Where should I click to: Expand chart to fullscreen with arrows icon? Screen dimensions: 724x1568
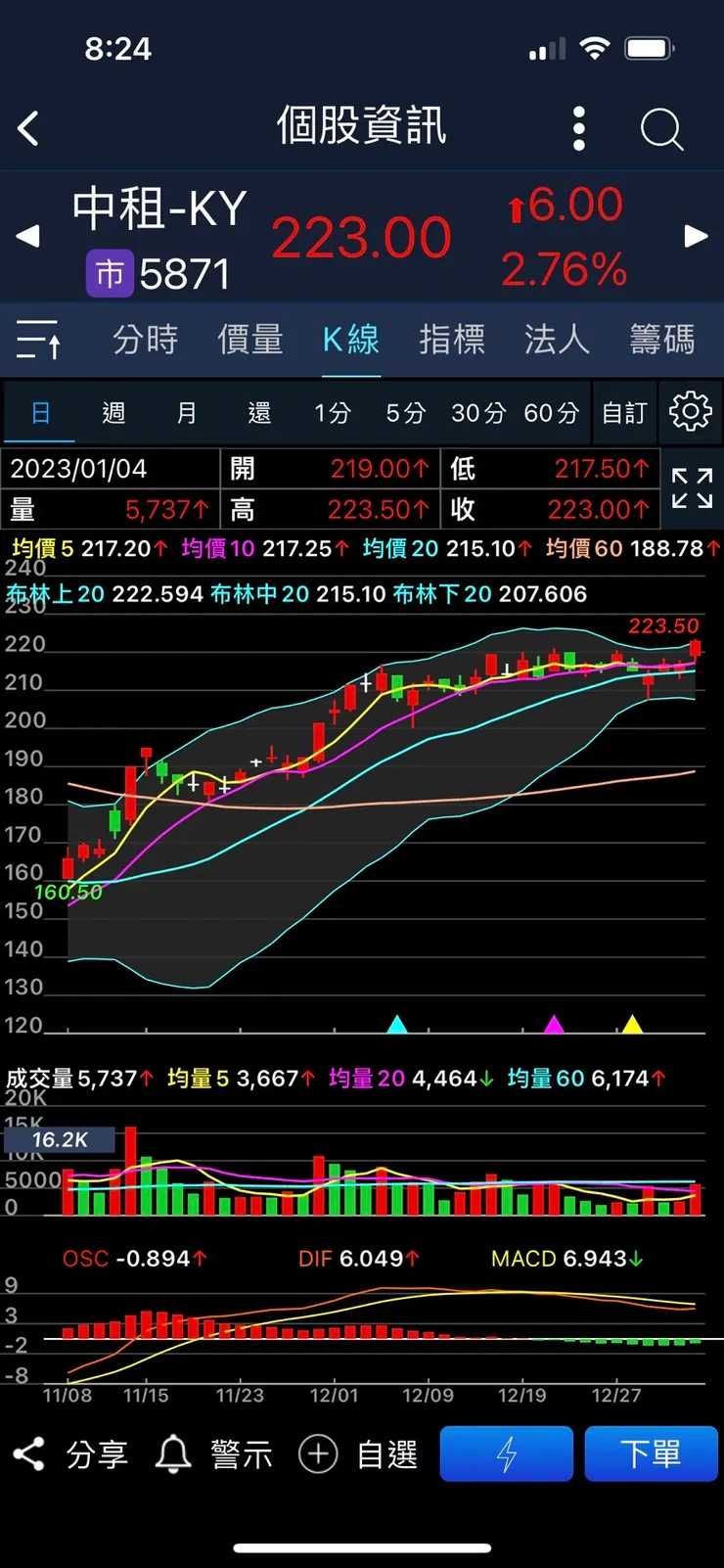pyautogui.click(x=692, y=487)
